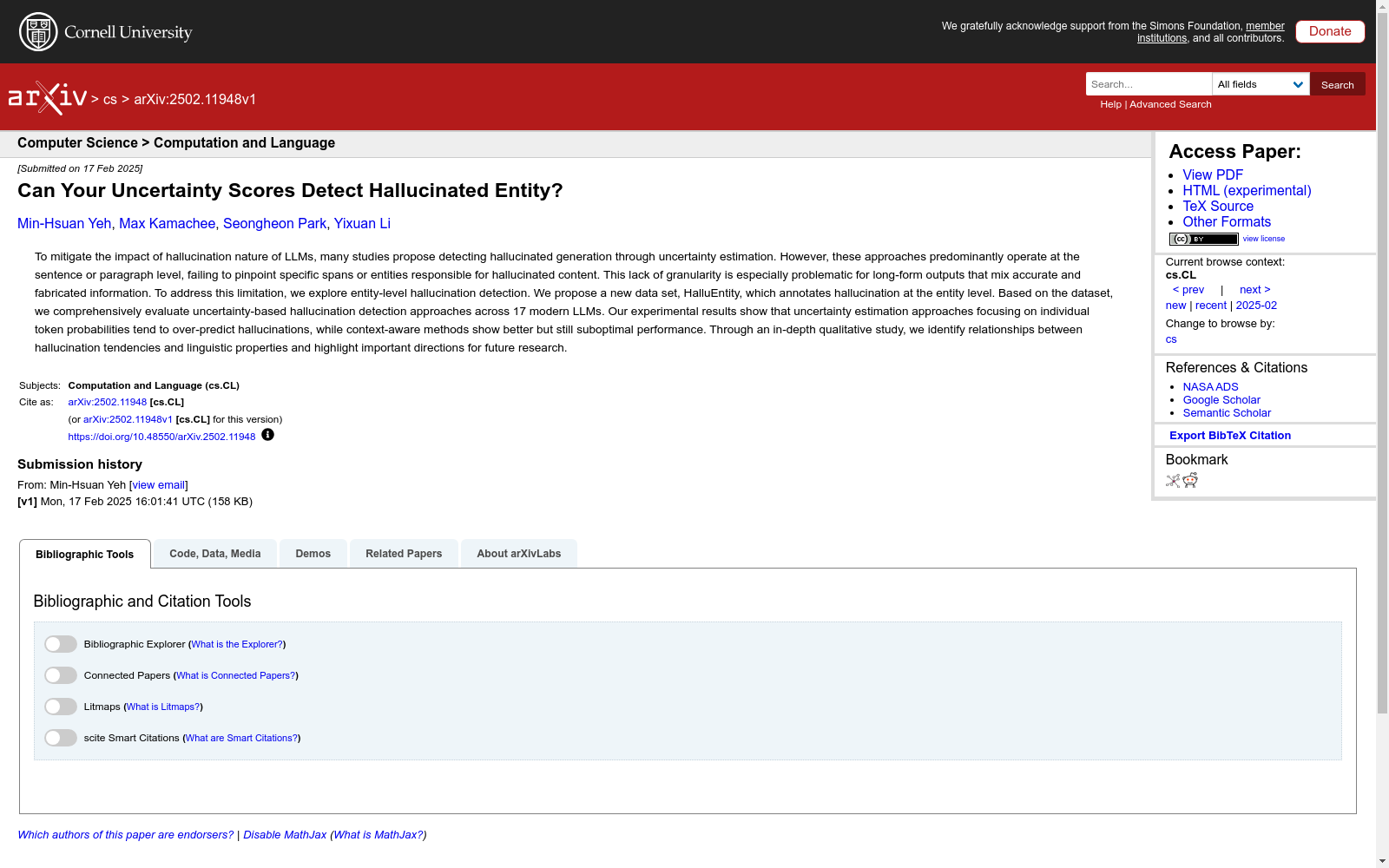1389x868 pixels.
Task: Click cs breadcrumb in header
Action: (109, 100)
